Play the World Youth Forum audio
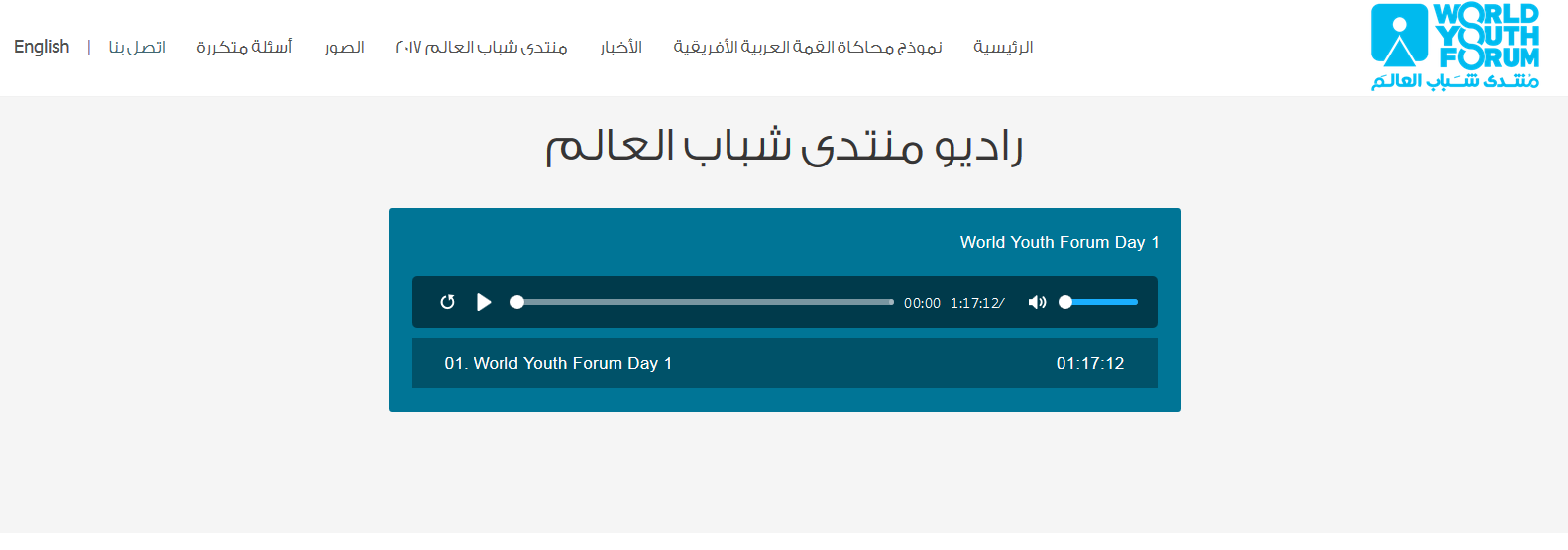 click(x=484, y=302)
